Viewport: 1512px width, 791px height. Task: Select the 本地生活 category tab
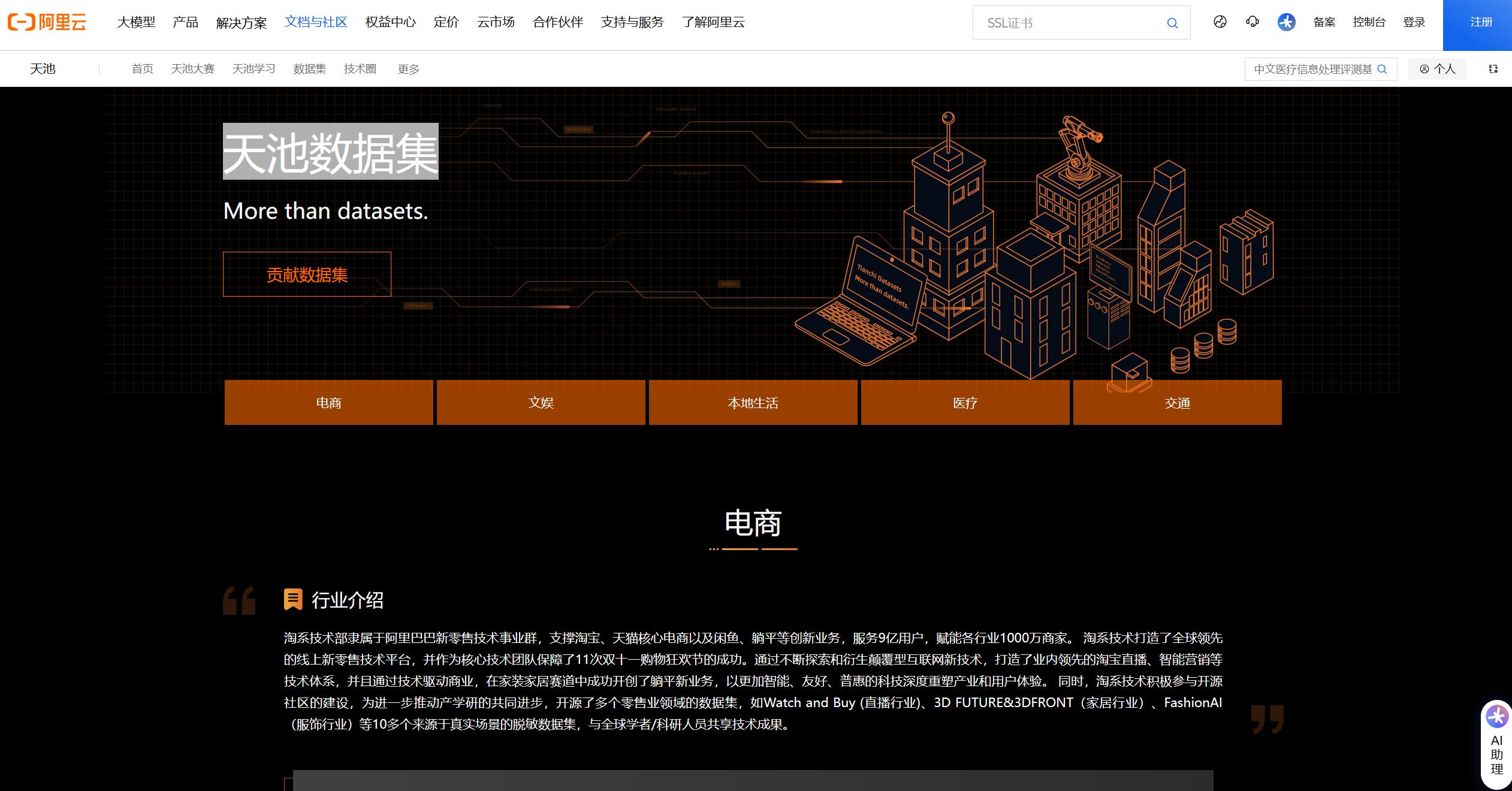[753, 403]
